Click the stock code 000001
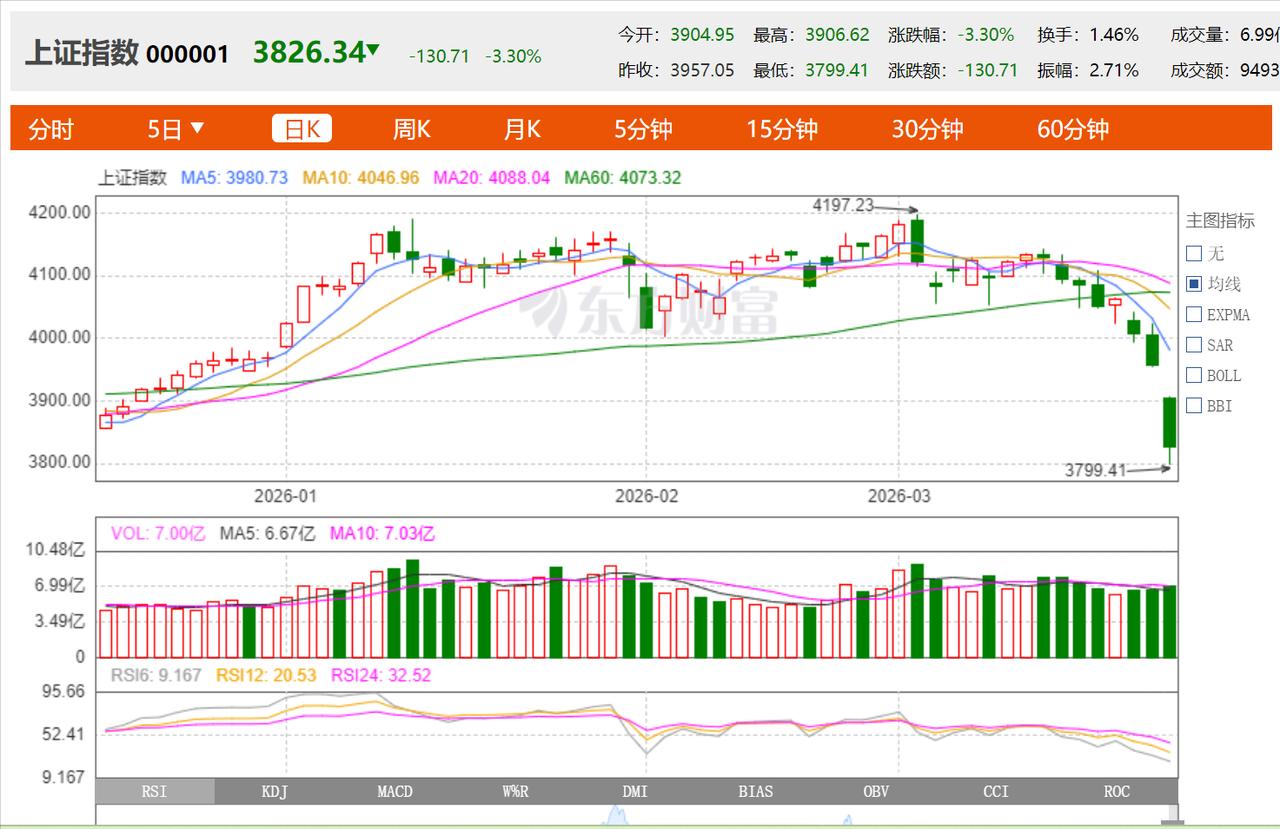This screenshot has width=1280, height=829. (x=188, y=54)
